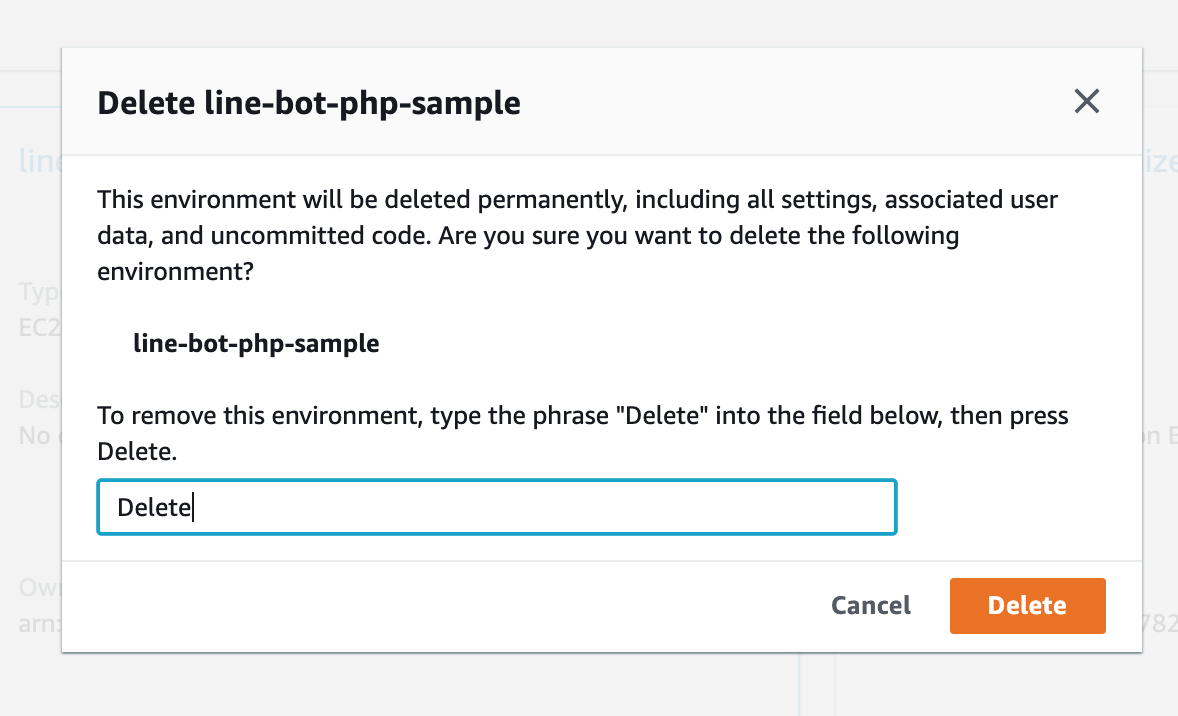
Task: Place cursor after typed word "Delete" in field
Action: click(x=193, y=508)
